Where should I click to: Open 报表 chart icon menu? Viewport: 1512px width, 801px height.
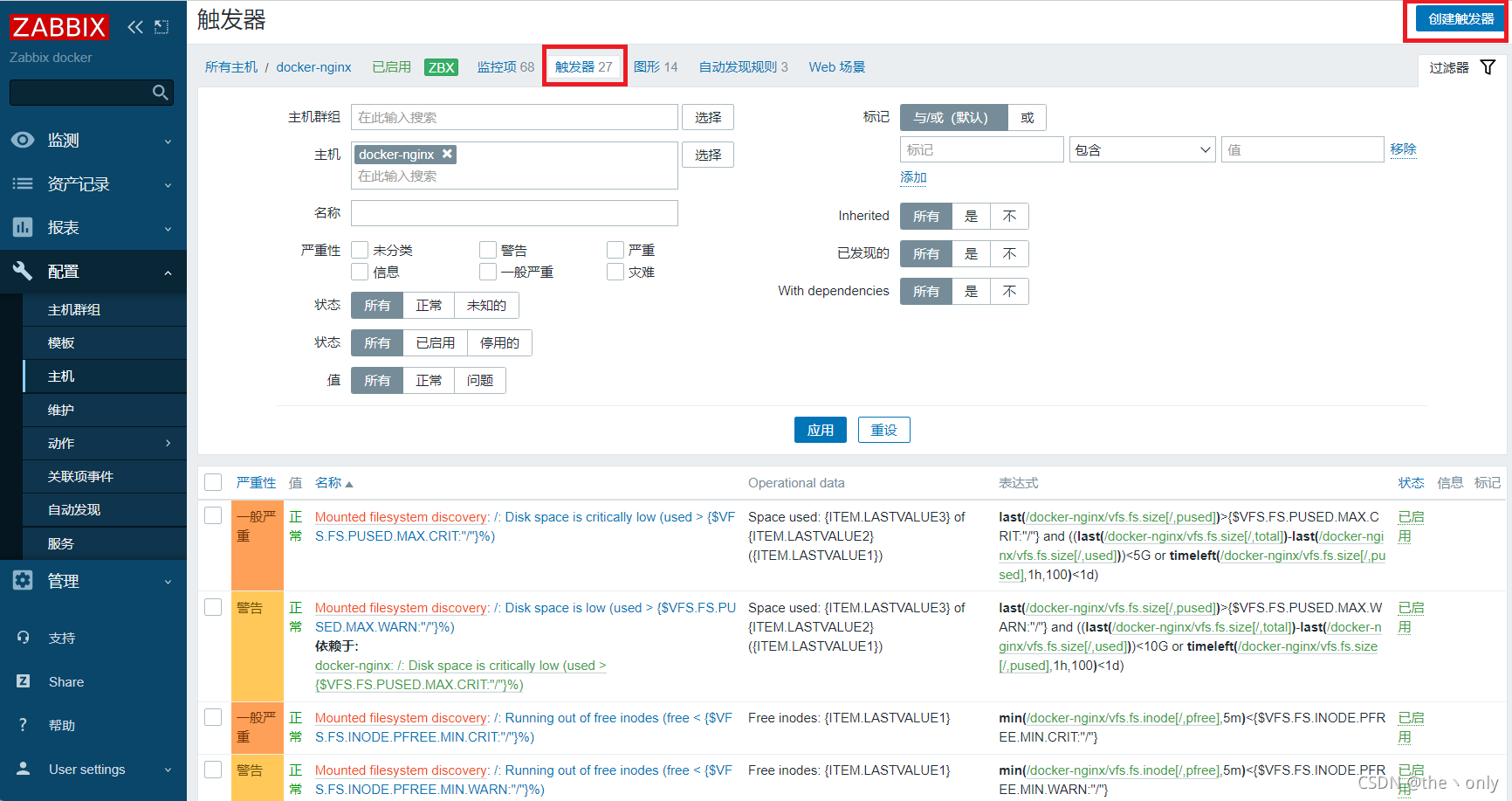pos(23,227)
